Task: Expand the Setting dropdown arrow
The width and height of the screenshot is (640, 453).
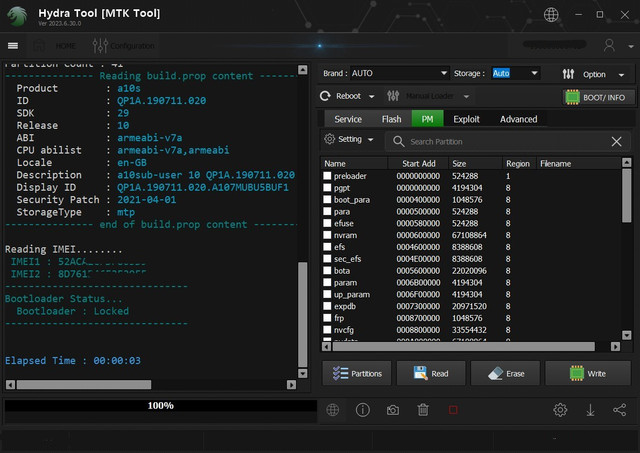Action: coord(370,140)
